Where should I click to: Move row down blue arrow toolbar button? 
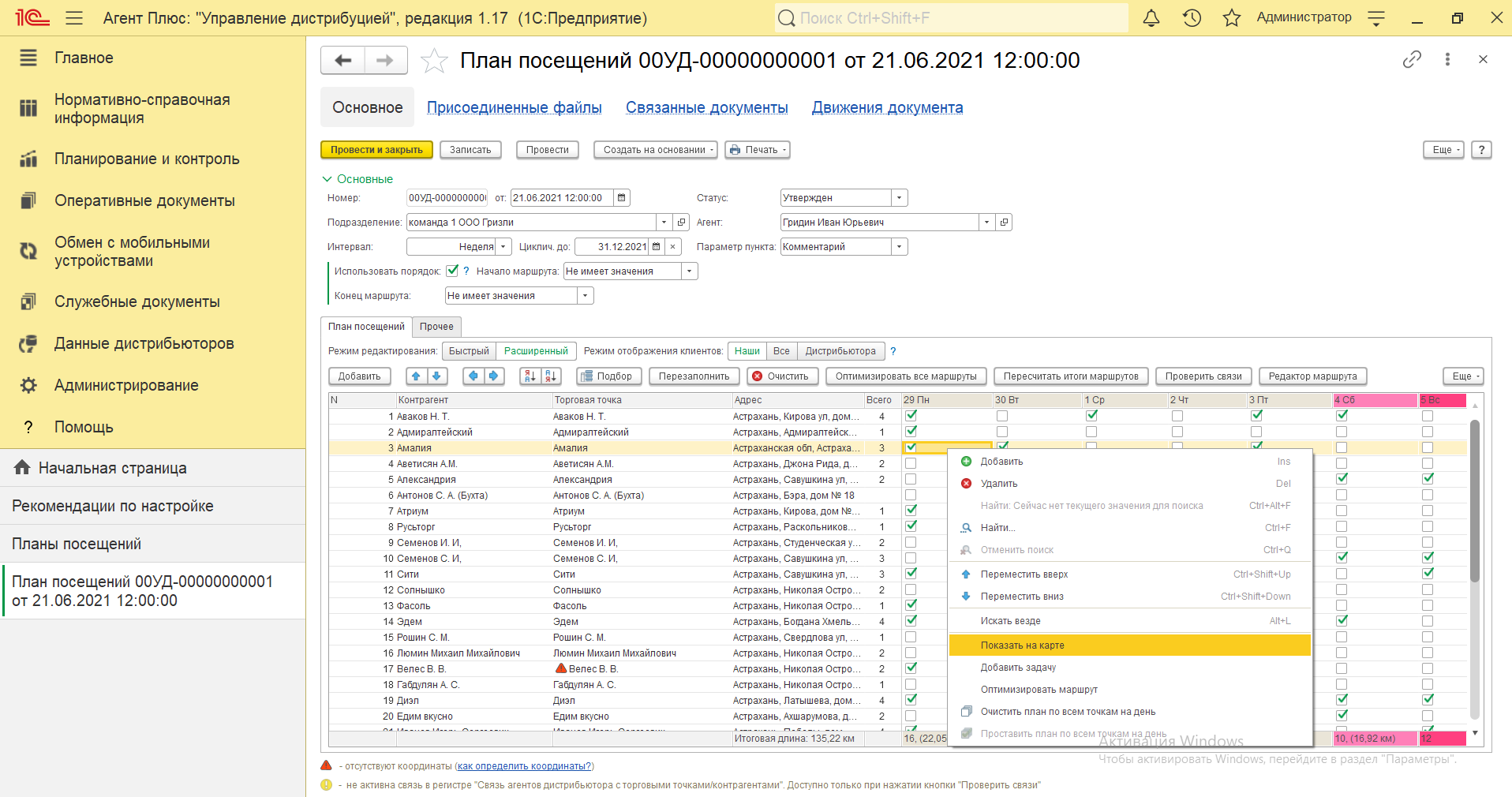(436, 376)
